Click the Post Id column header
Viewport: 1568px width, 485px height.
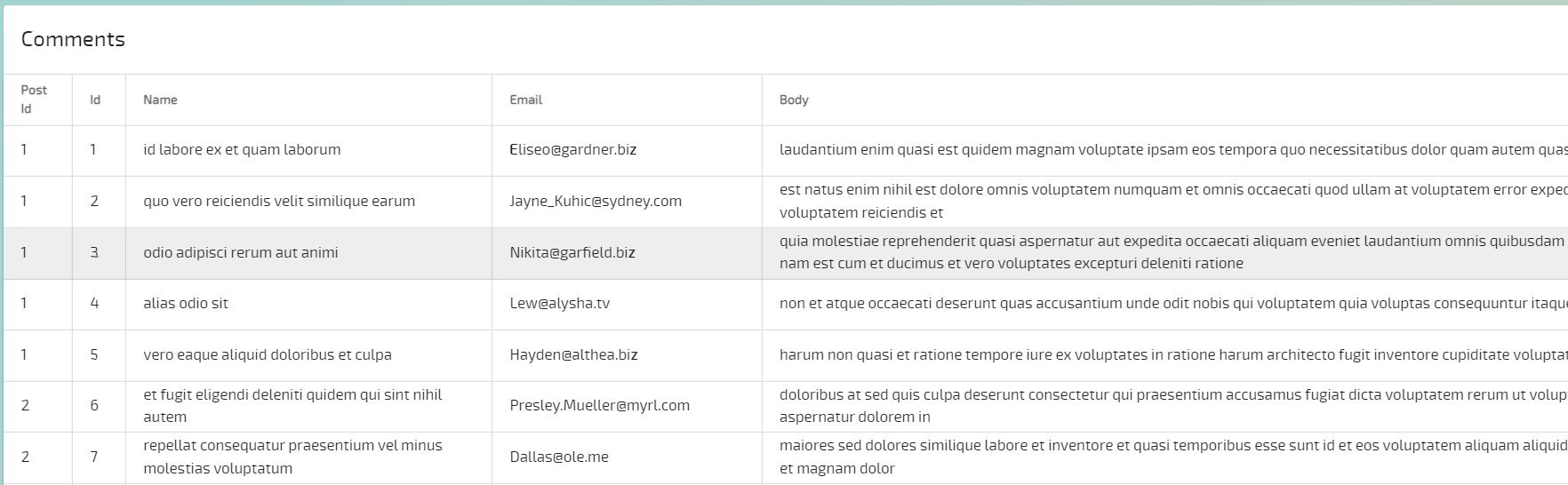(x=34, y=99)
